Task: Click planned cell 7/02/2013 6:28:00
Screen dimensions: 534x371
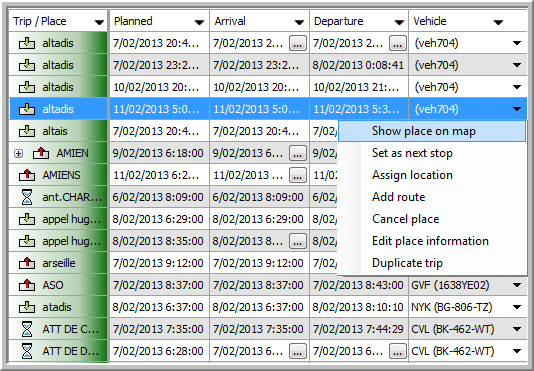Action: pos(158,351)
